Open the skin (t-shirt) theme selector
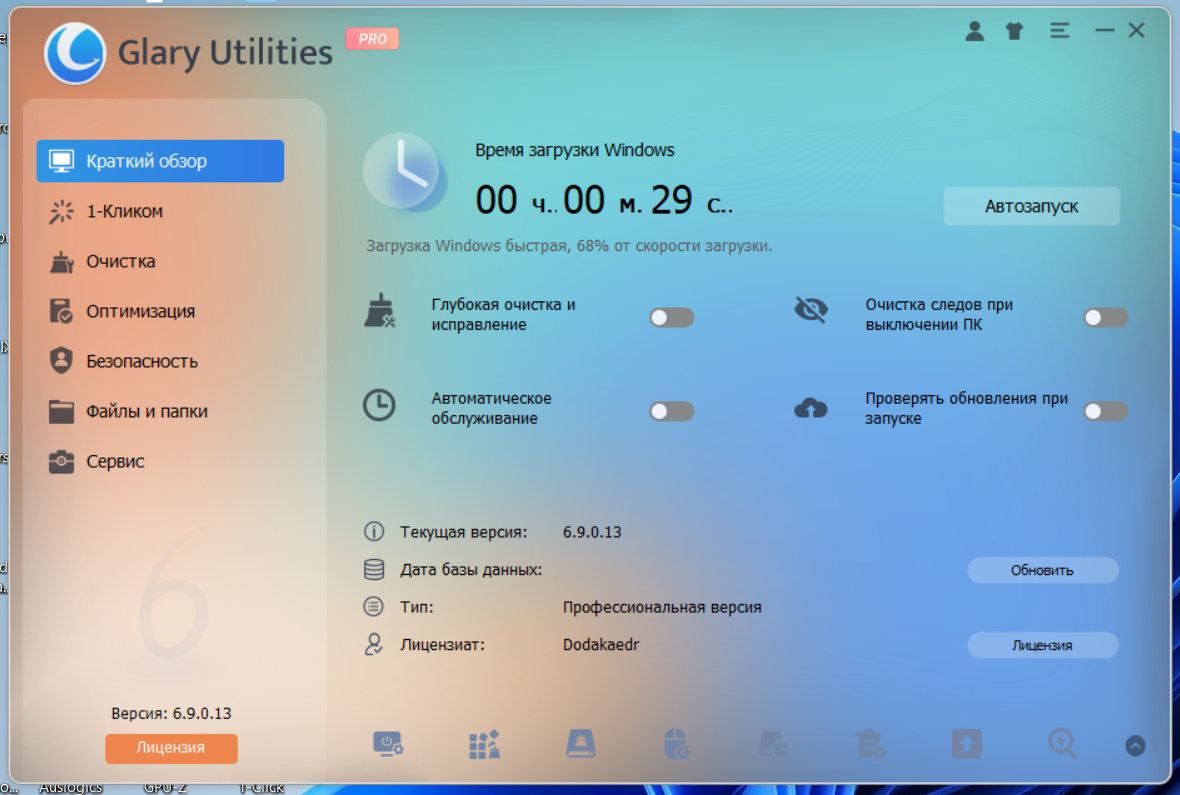The width and height of the screenshot is (1180, 795). coord(1014,31)
